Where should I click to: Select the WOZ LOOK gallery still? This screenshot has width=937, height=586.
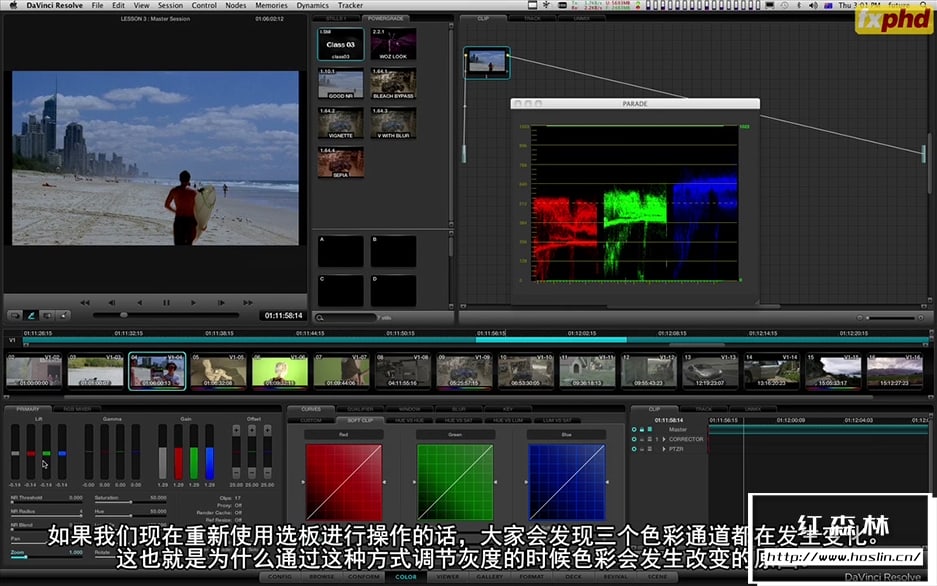pyautogui.click(x=393, y=44)
